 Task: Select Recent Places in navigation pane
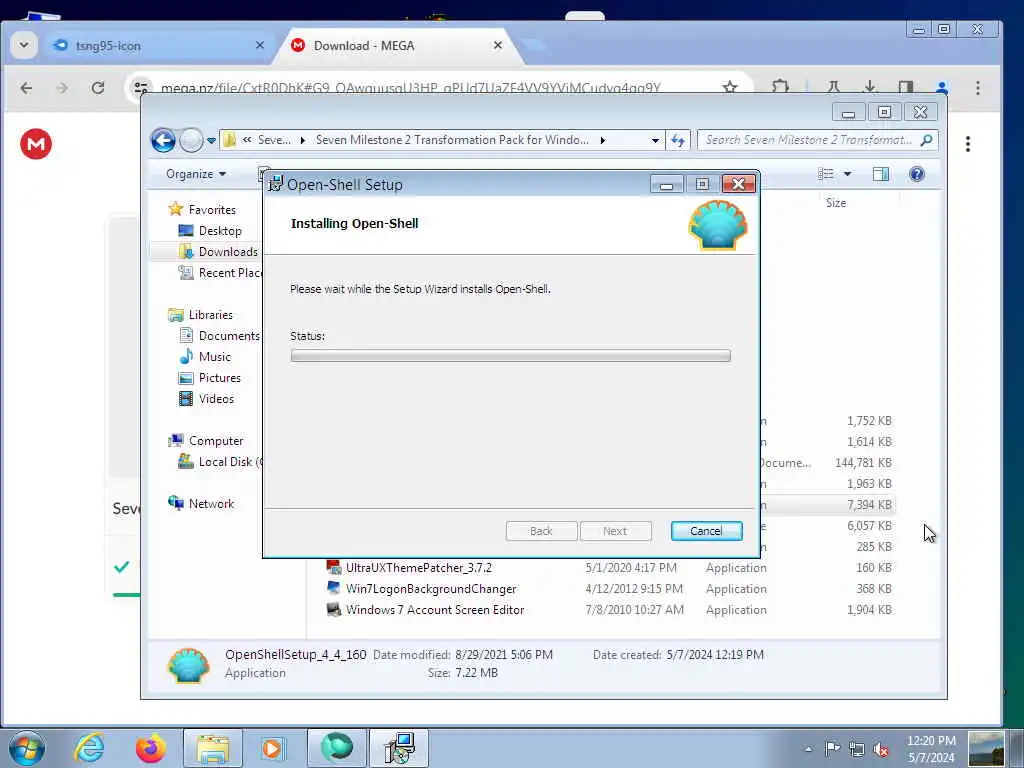(220, 272)
